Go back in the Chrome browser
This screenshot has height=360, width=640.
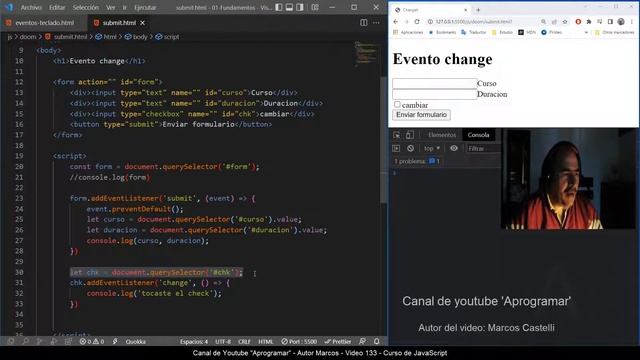tap(396, 22)
